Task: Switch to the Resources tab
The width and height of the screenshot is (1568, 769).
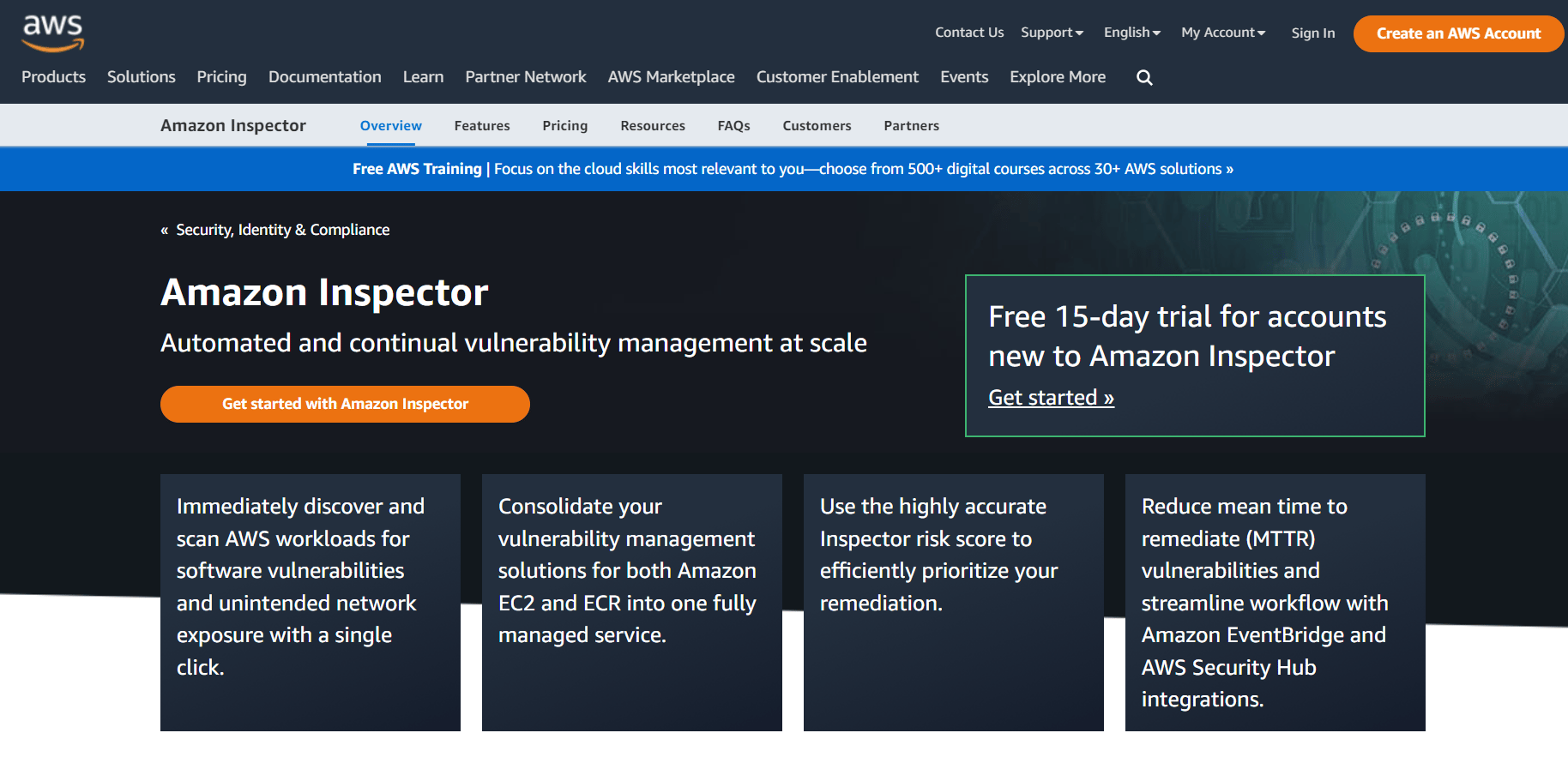Action: point(653,126)
